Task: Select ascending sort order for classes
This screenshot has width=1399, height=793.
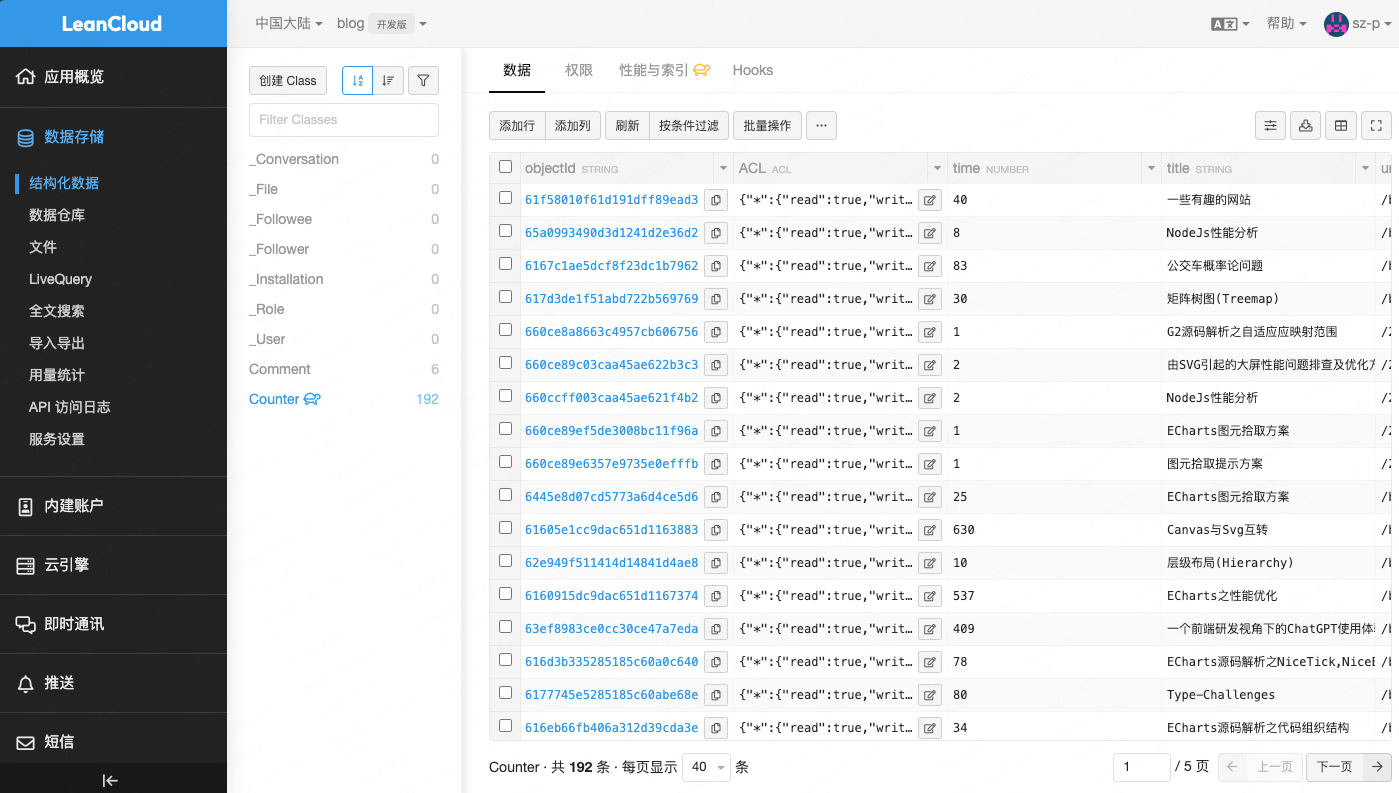Action: (x=357, y=81)
